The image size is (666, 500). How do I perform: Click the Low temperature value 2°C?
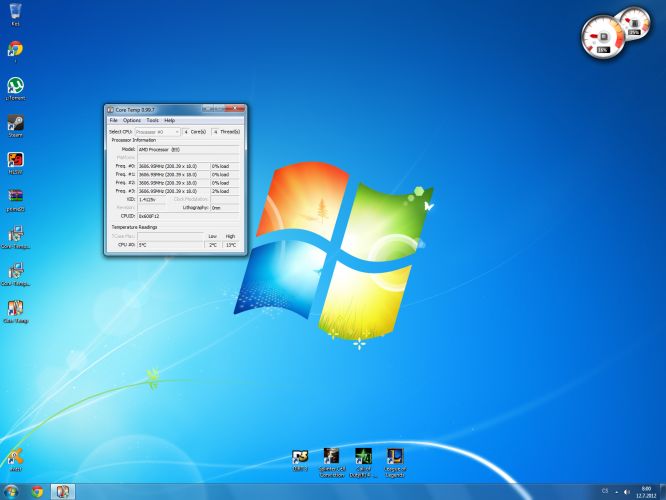213,245
